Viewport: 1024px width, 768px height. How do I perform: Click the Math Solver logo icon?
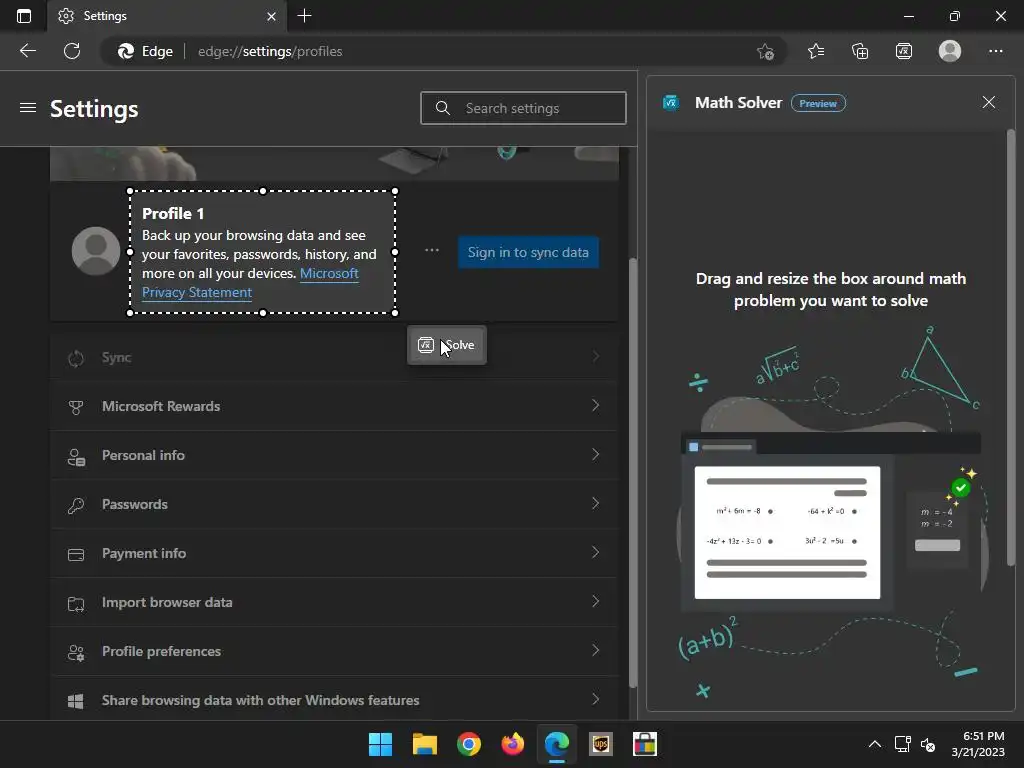671,103
